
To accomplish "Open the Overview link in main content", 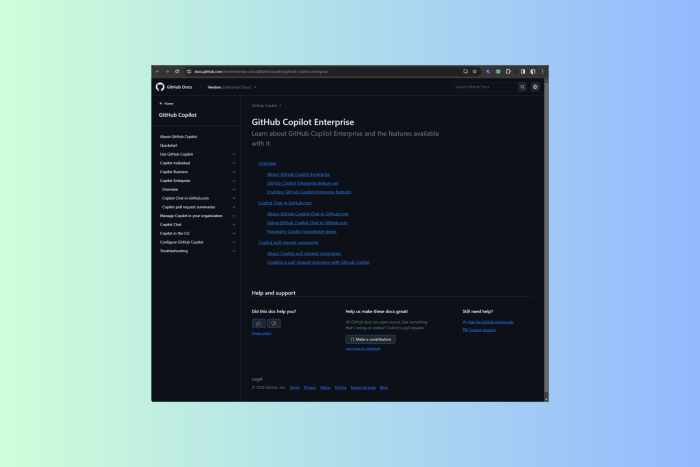I will coord(267,163).
